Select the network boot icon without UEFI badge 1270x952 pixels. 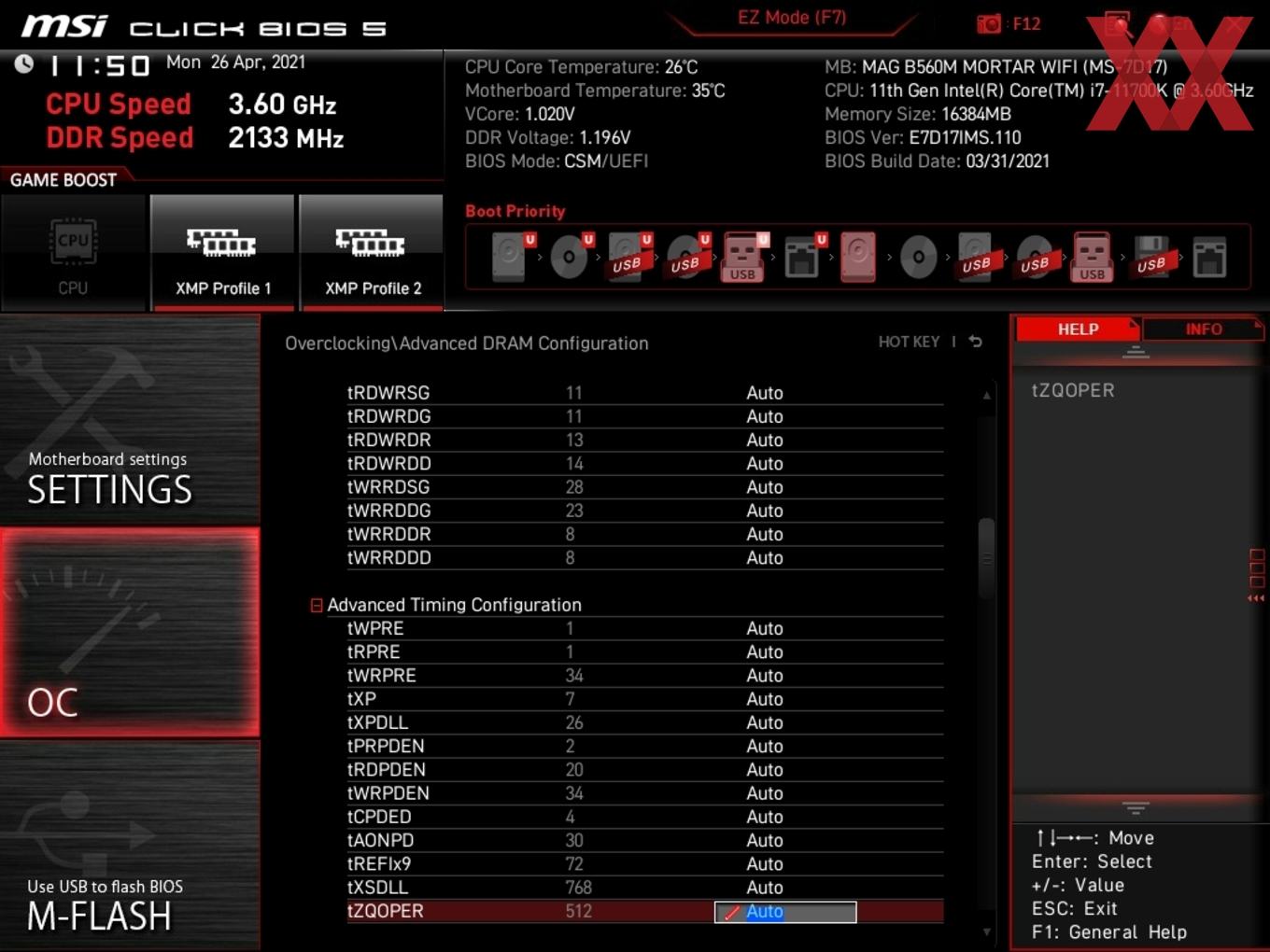pyautogui.click(x=1209, y=257)
